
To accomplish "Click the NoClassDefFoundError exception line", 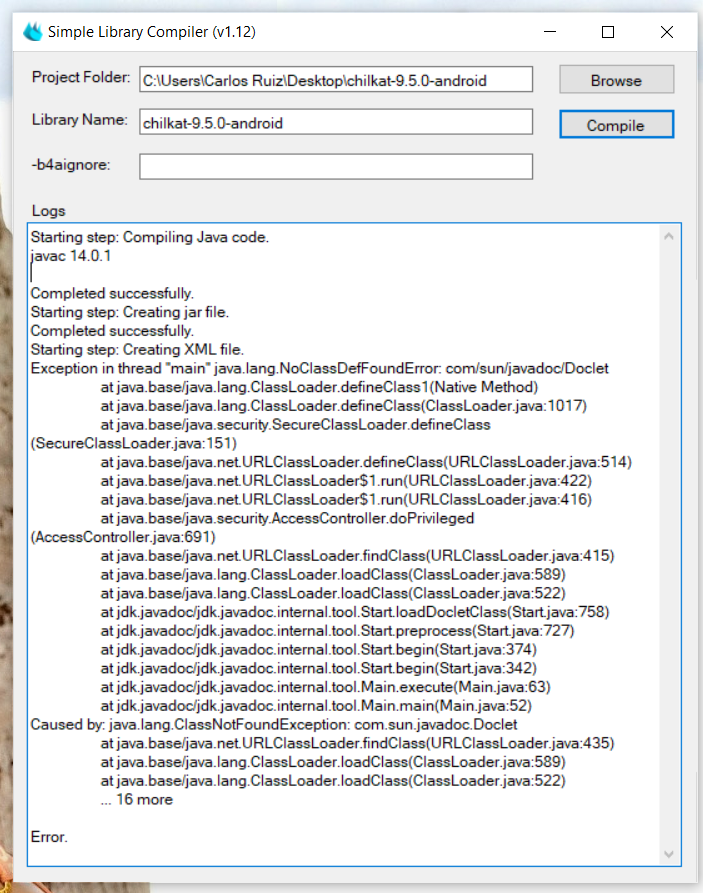I will 320,368.
